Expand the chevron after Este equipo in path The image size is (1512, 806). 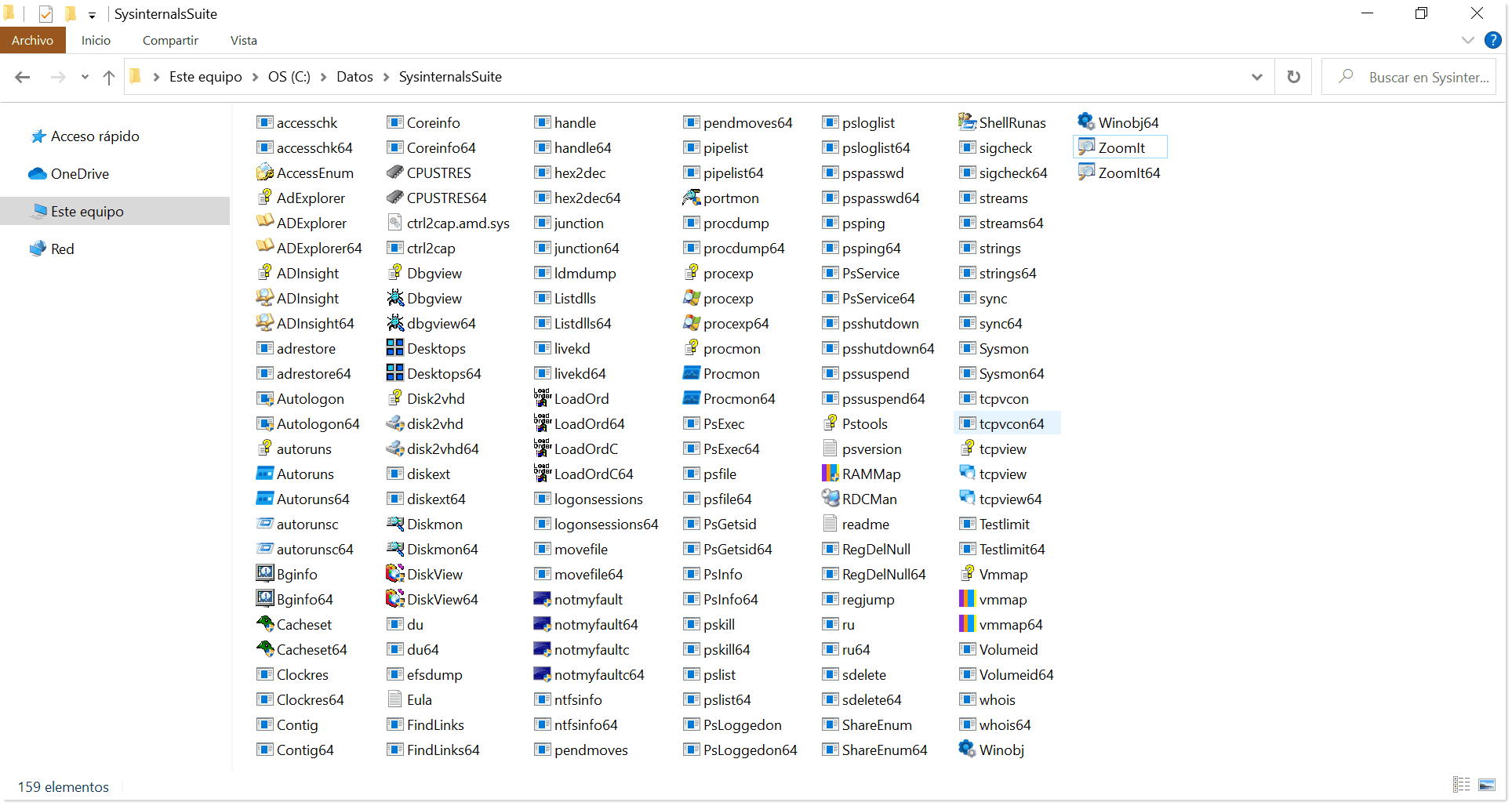(x=255, y=77)
